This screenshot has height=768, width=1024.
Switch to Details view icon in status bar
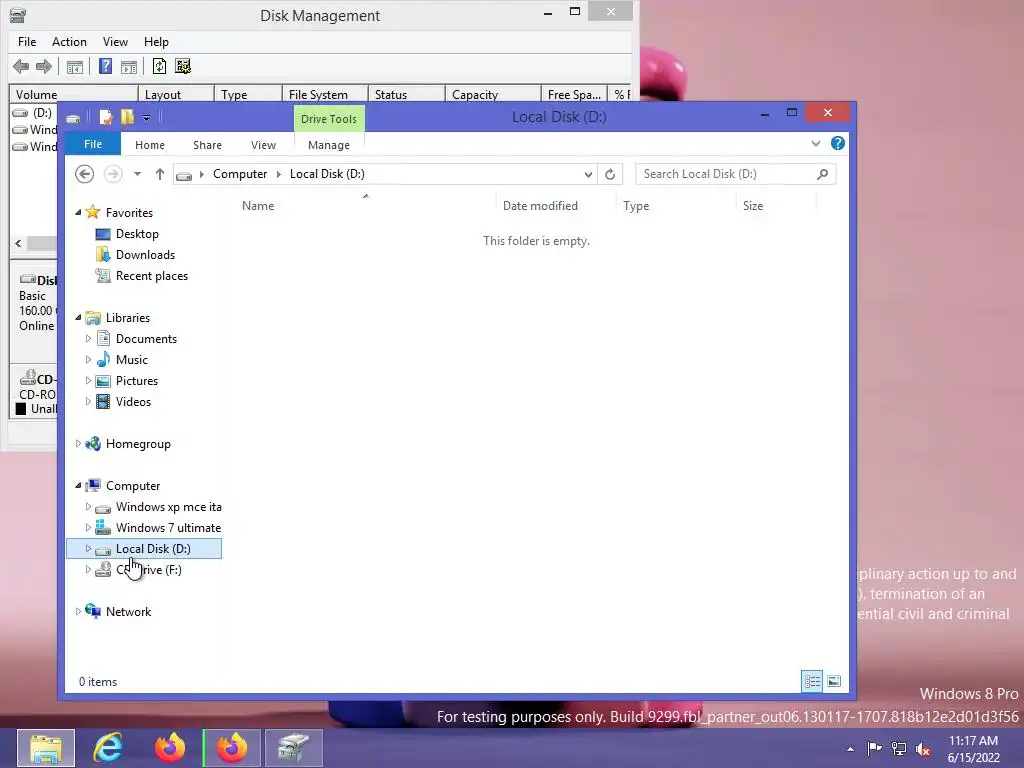pos(812,681)
